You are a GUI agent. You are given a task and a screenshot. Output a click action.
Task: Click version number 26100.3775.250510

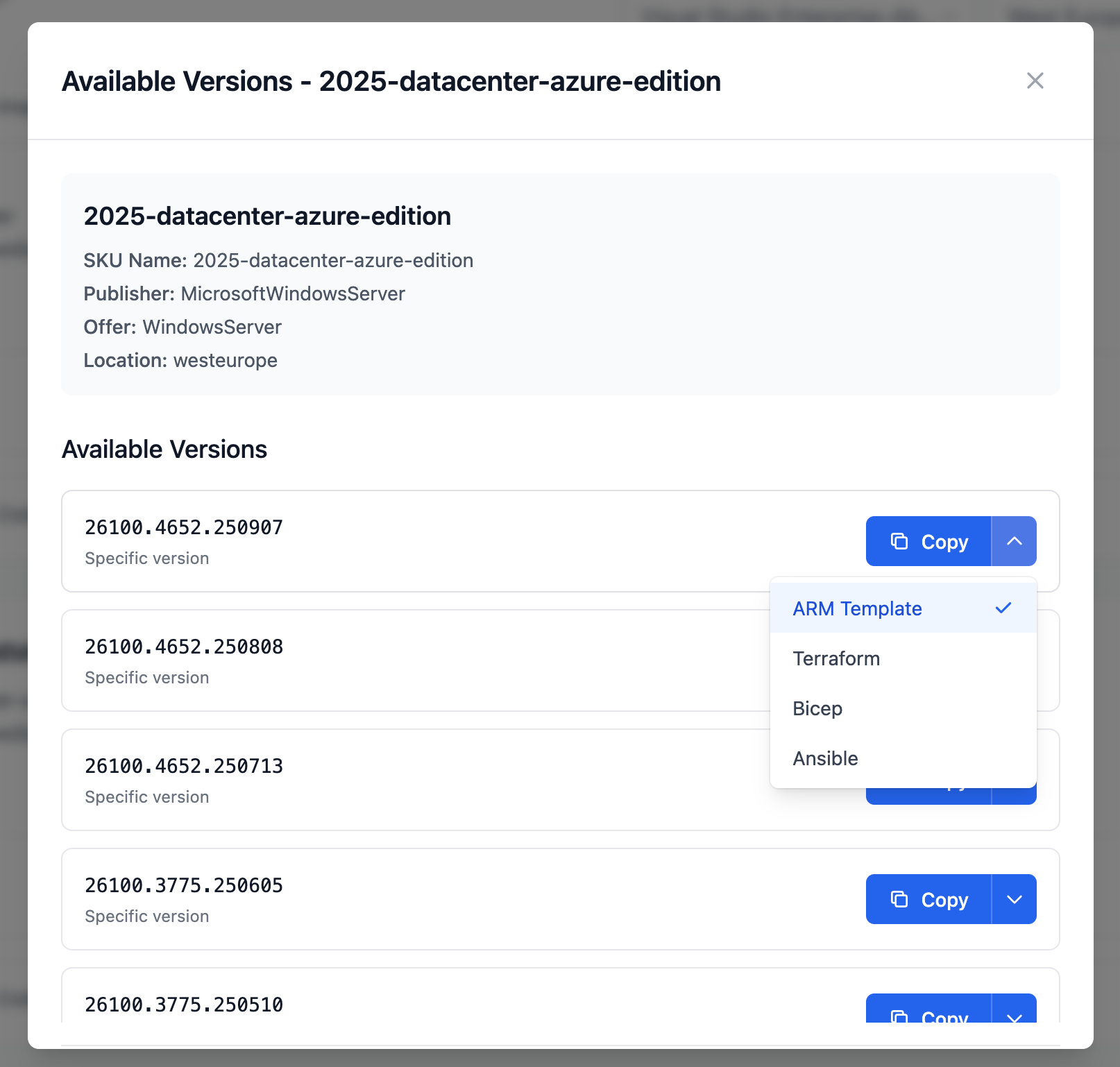click(184, 1005)
